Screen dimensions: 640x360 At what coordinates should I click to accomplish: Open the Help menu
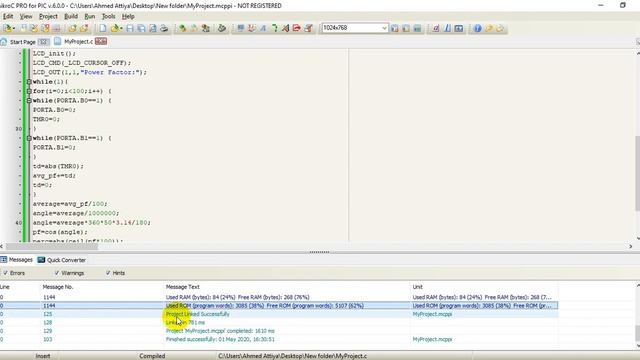[x=128, y=16]
